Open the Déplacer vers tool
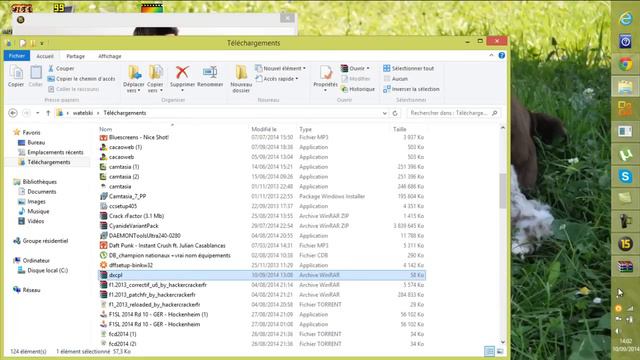 134,79
